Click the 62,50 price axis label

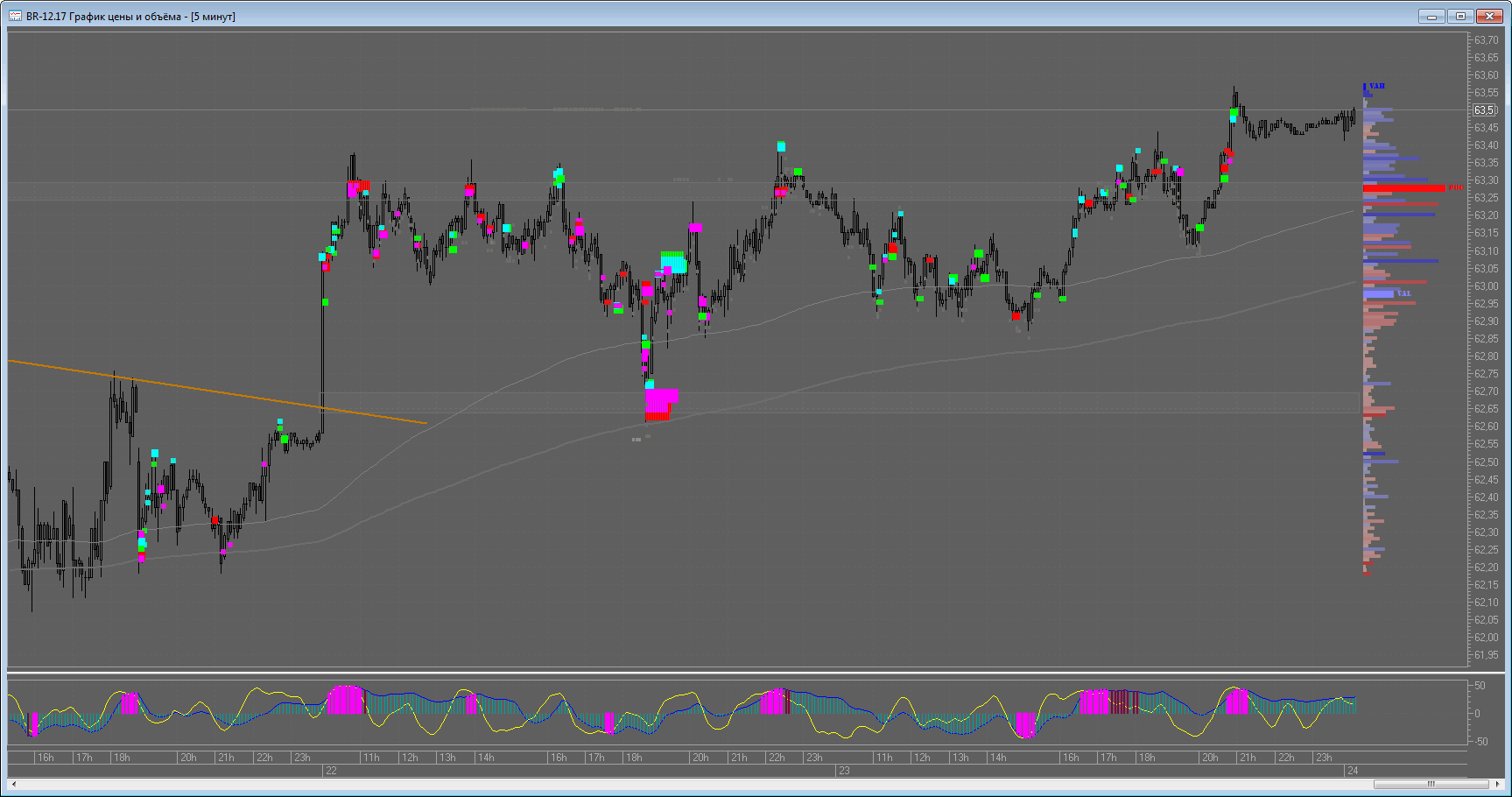1486,462
